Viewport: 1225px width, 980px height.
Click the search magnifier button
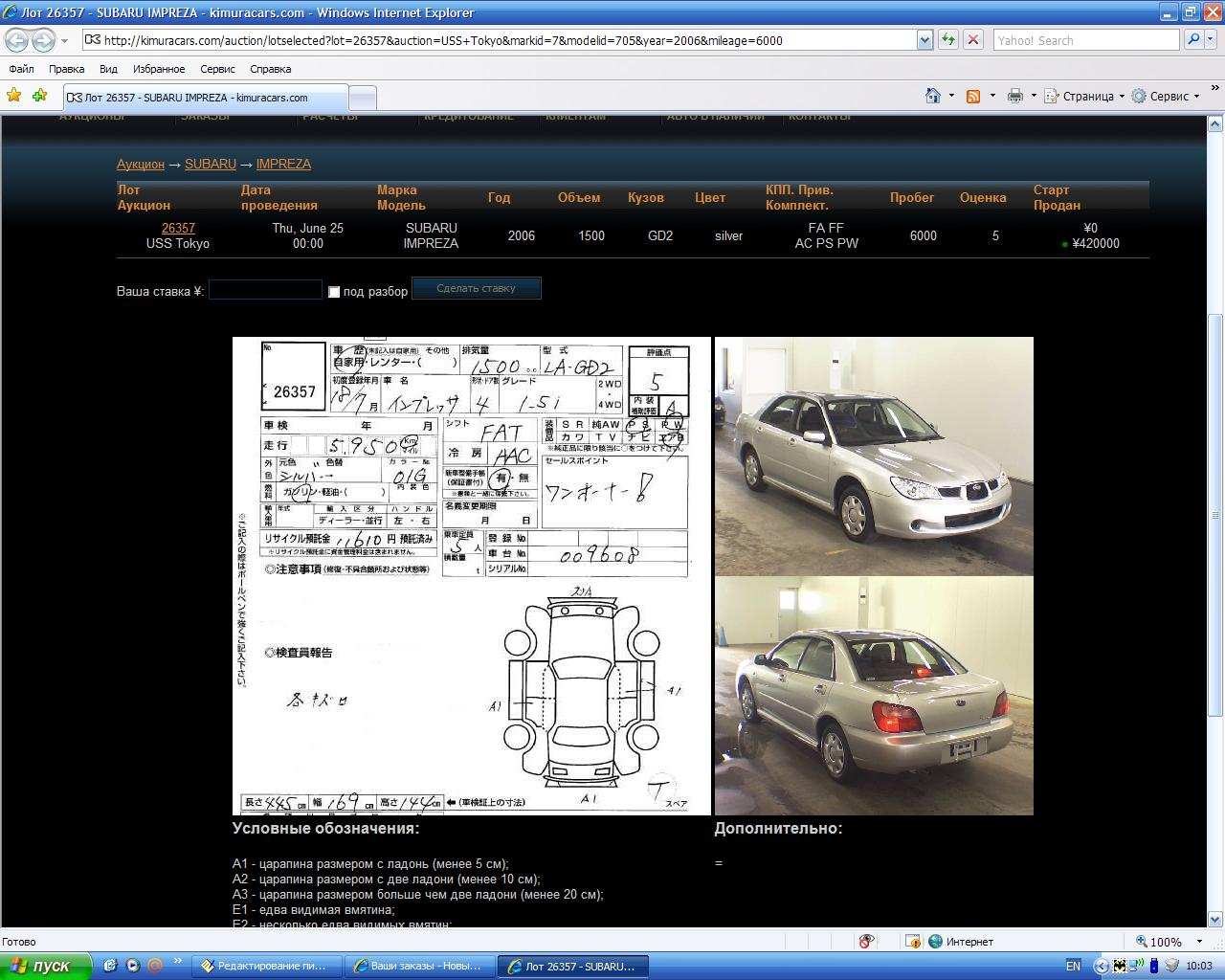[x=1192, y=40]
